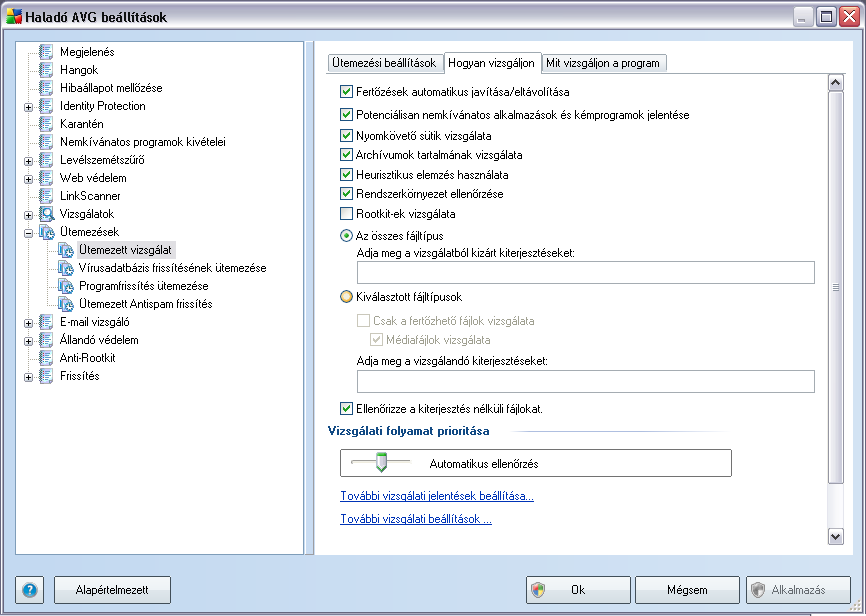Uncheck Archívumok tartalmának vizsgálata
866x616 pixels.
coord(346,155)
